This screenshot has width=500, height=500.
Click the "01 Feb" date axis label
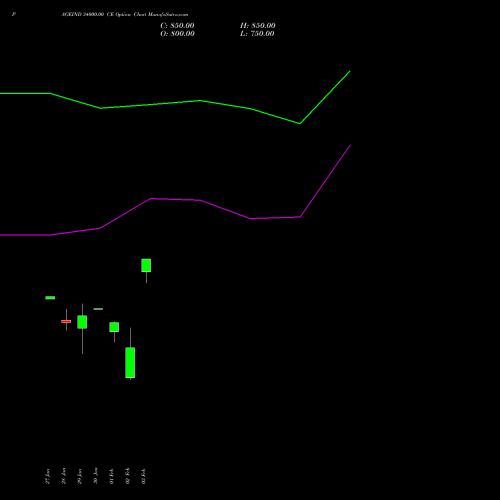112,476
